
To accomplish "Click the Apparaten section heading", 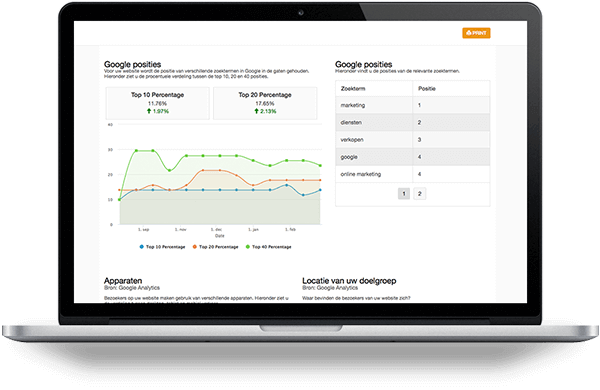I will 123,281.
